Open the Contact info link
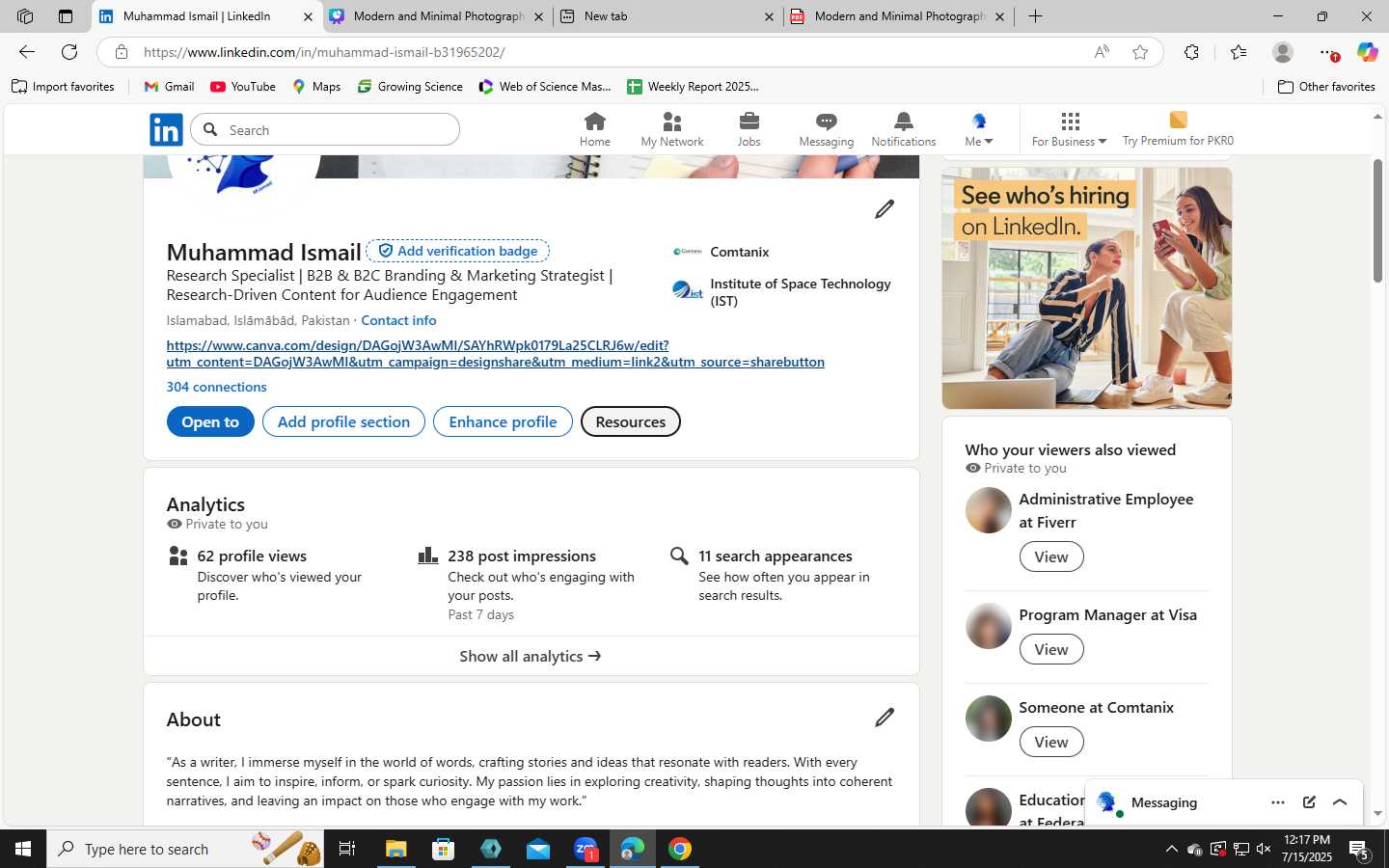 (398, 320)
